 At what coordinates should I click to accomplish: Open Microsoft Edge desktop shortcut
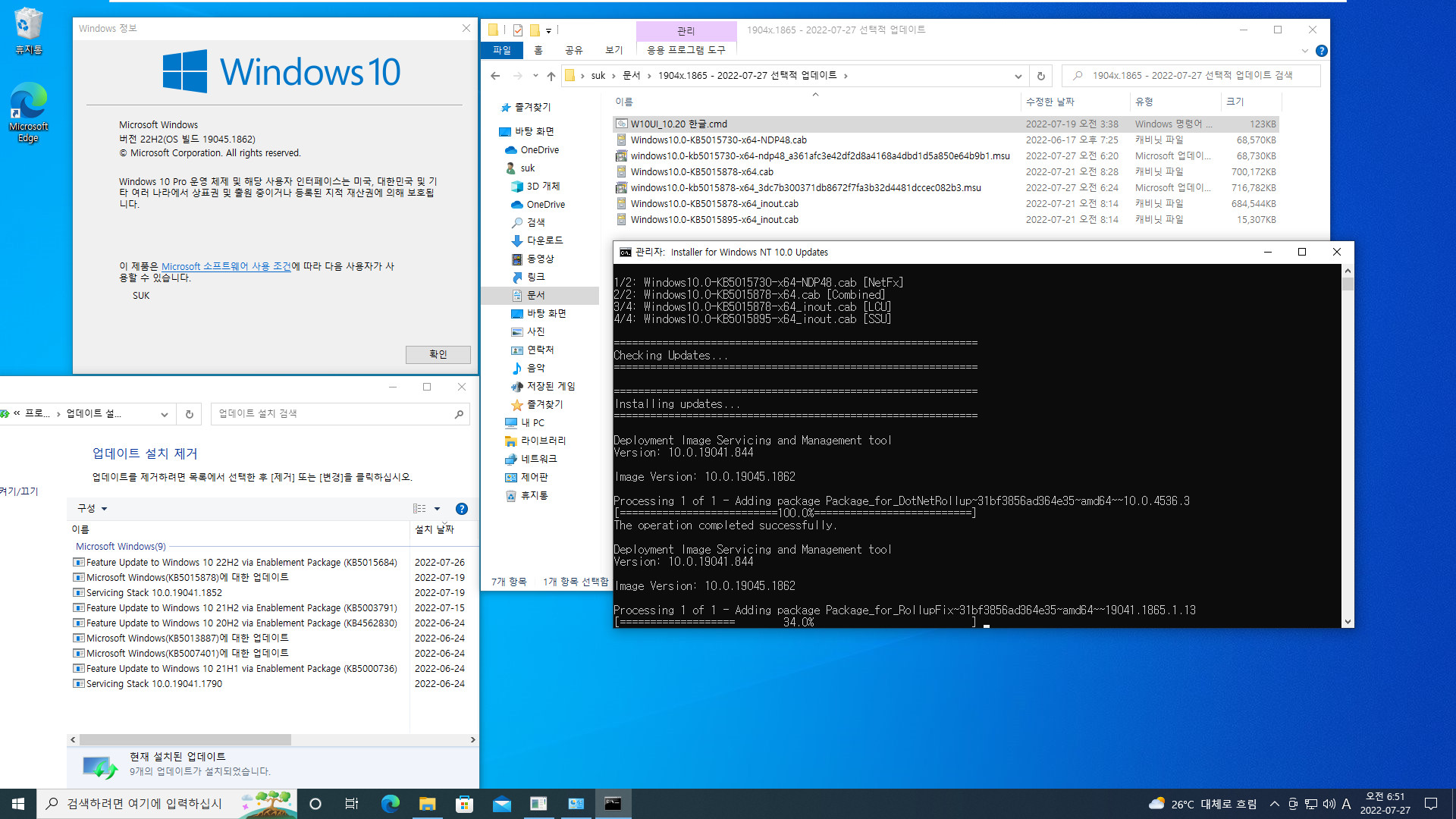pyautogui.click(x=28, y=112)
